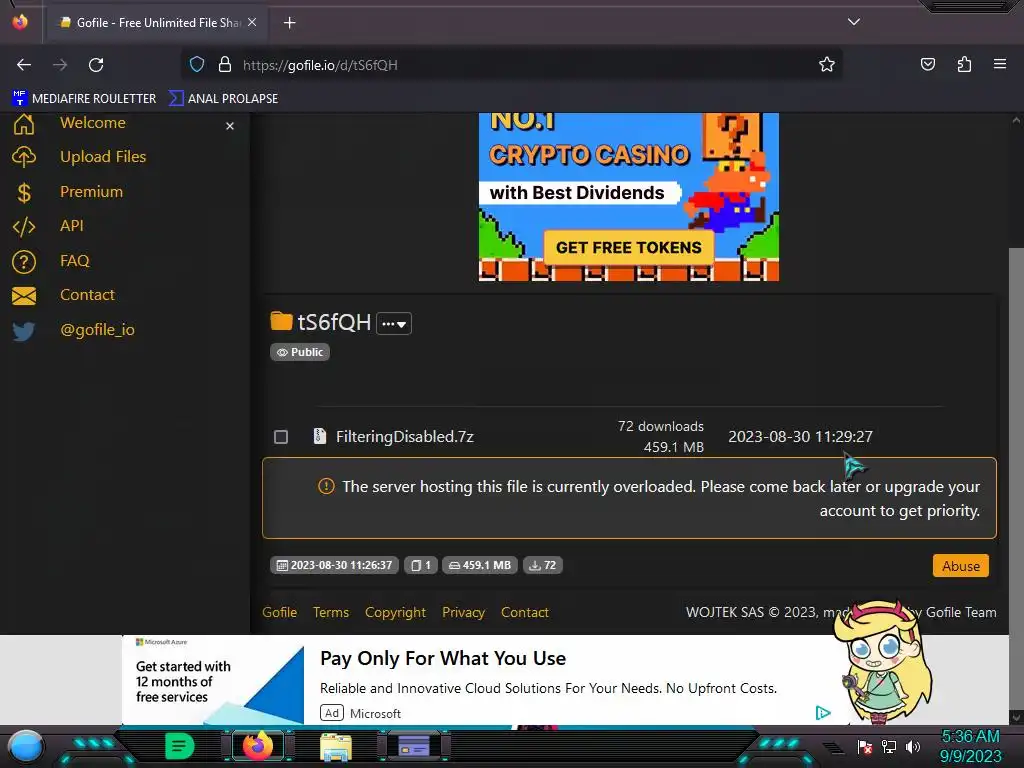Click Firefox in the taskbar

pos(257,746)
